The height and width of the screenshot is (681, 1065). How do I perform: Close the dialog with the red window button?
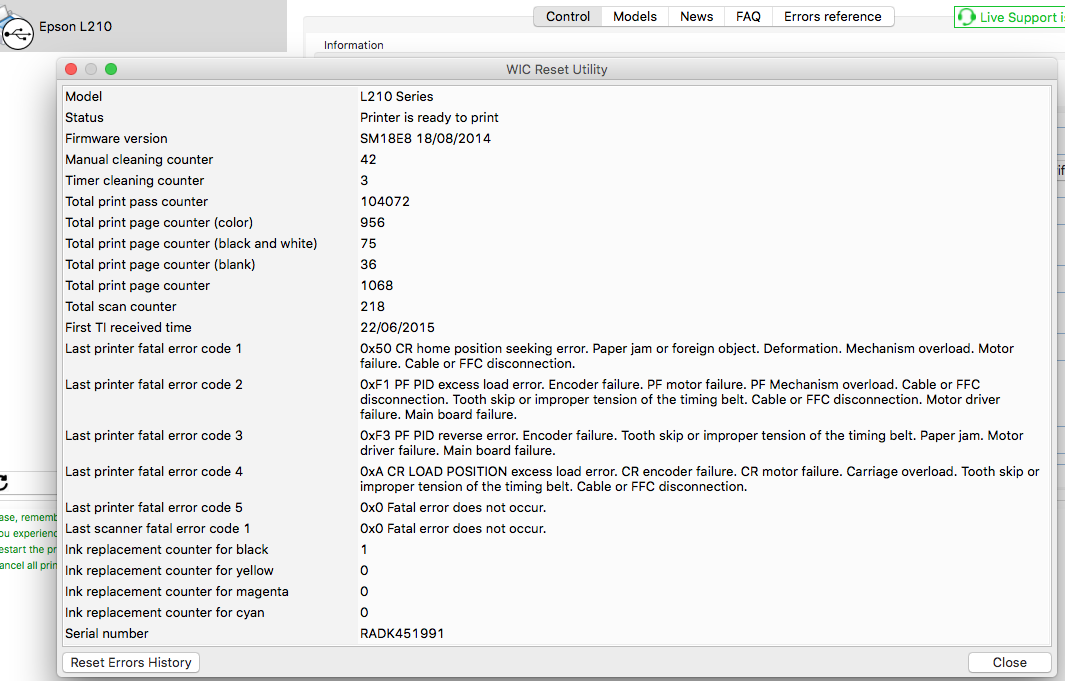point(71,69)
